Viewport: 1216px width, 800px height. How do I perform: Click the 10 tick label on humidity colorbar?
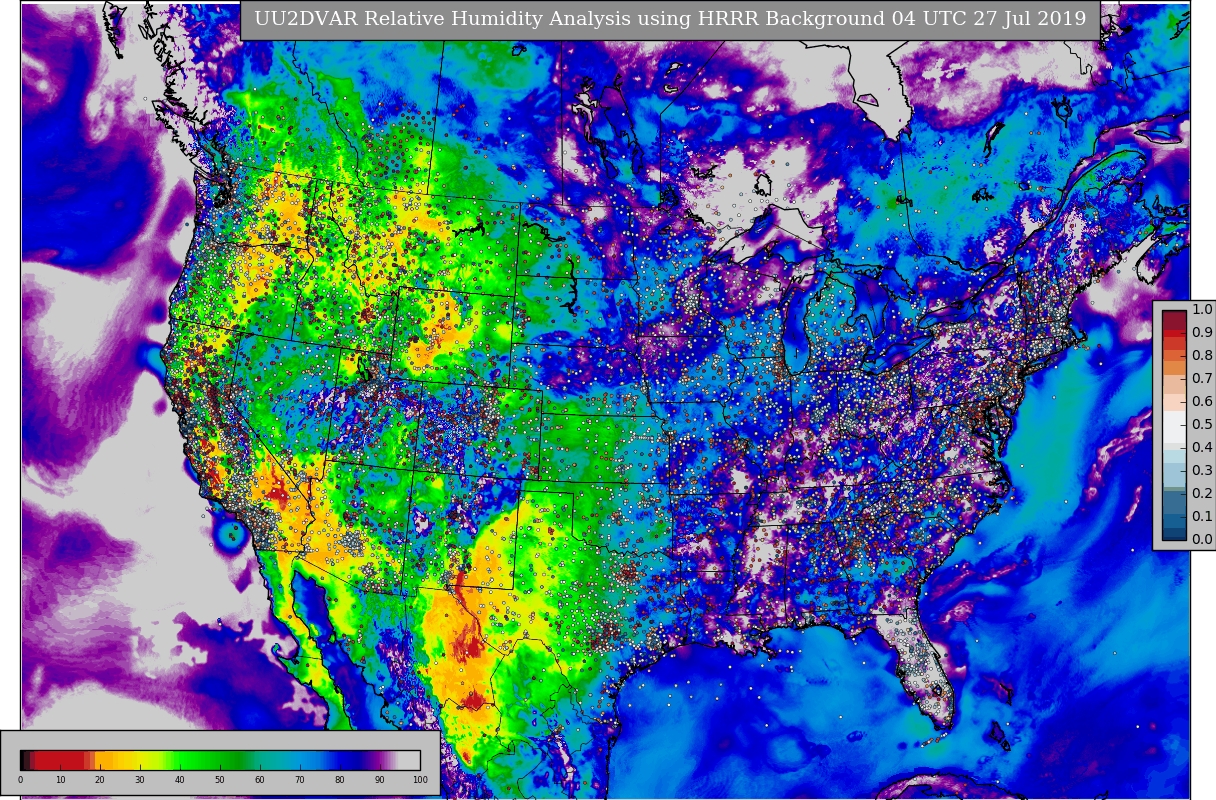click(60, 780)
